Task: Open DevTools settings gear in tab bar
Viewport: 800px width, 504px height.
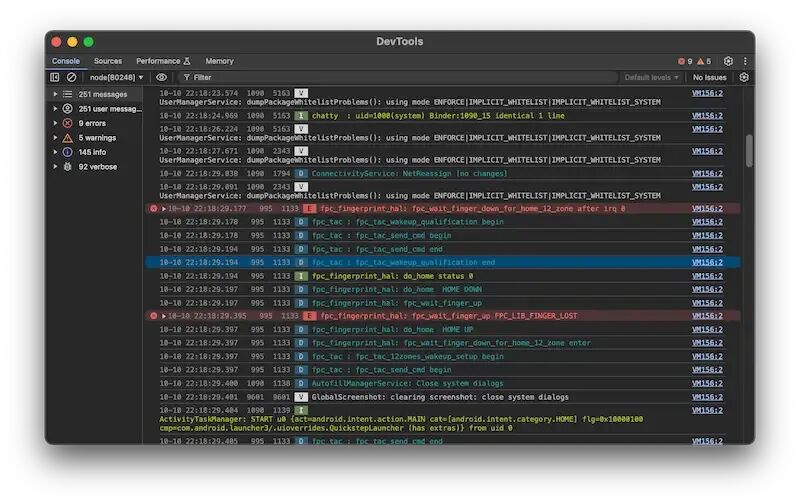Action: pos(728,61)
